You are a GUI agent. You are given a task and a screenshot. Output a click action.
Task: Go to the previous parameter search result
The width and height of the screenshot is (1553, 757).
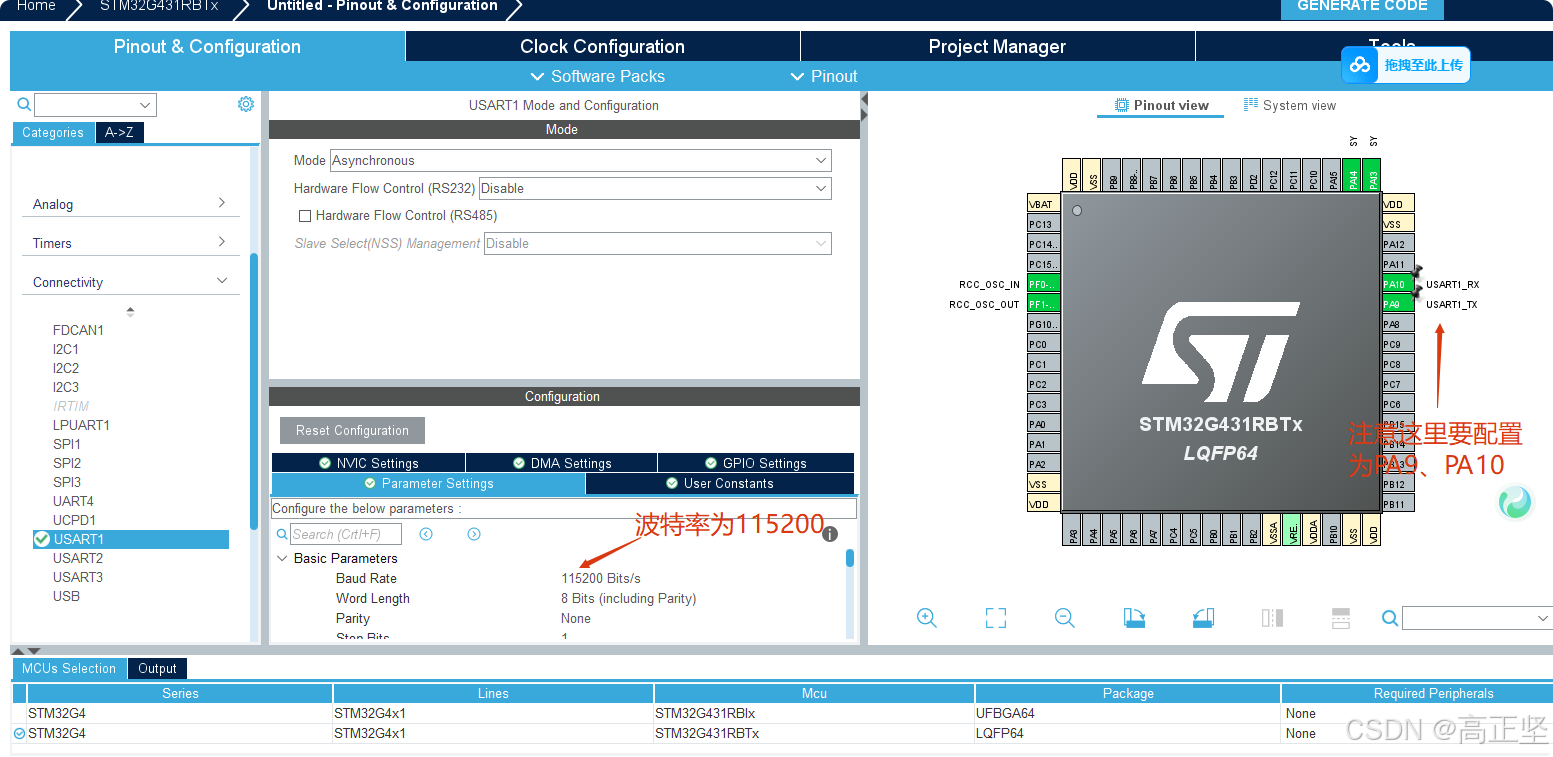tap(426, 534)
